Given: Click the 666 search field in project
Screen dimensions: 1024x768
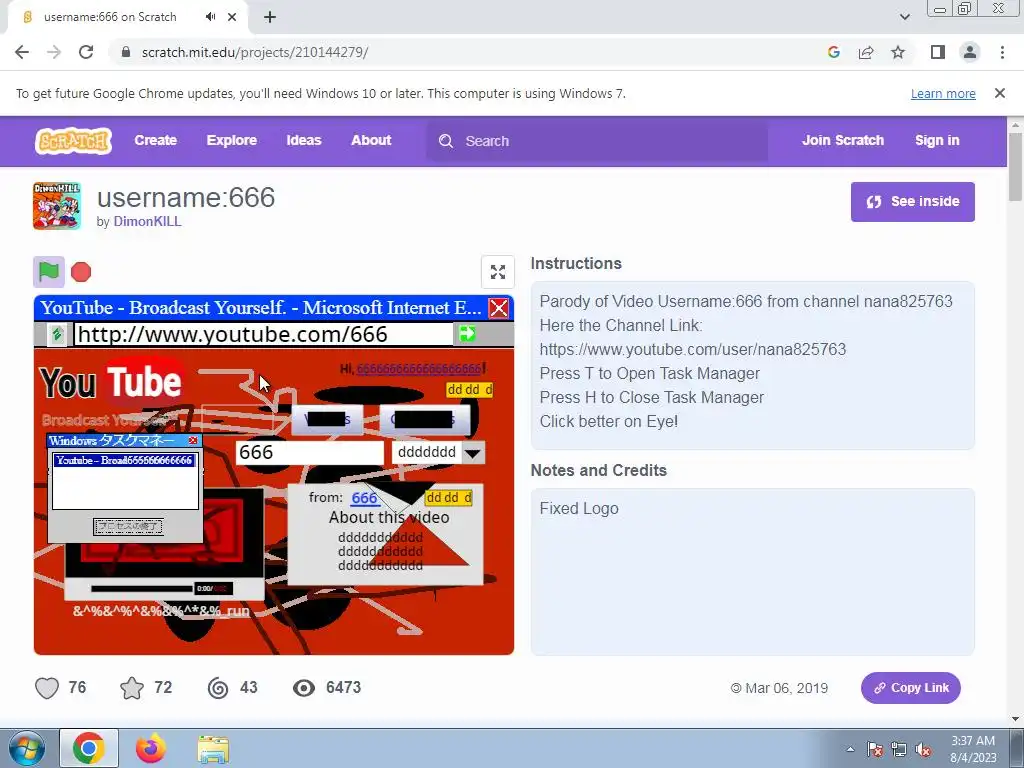Looking at the screenshot, I should (310, 453).
